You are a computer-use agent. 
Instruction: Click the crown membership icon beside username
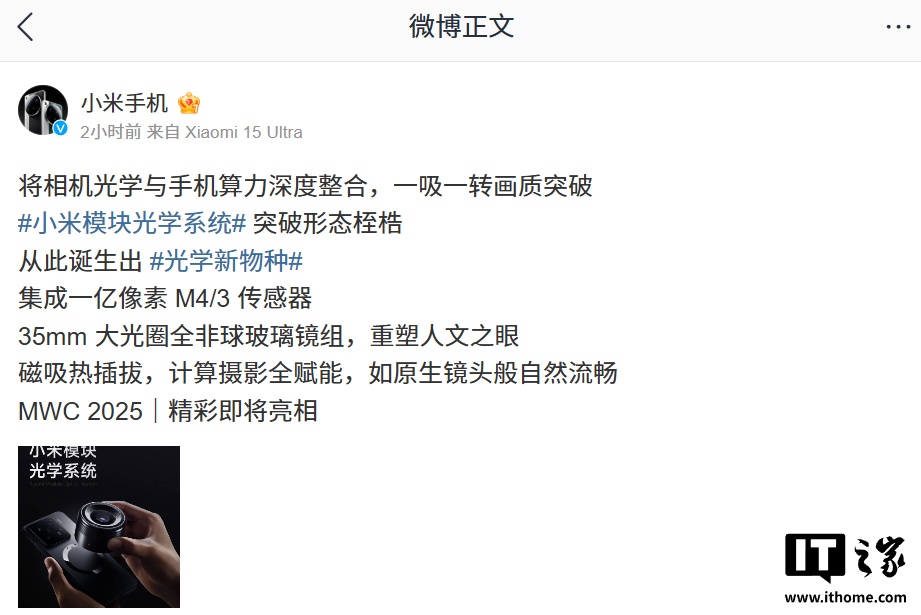pyautogui.click(x=189, y=103)
